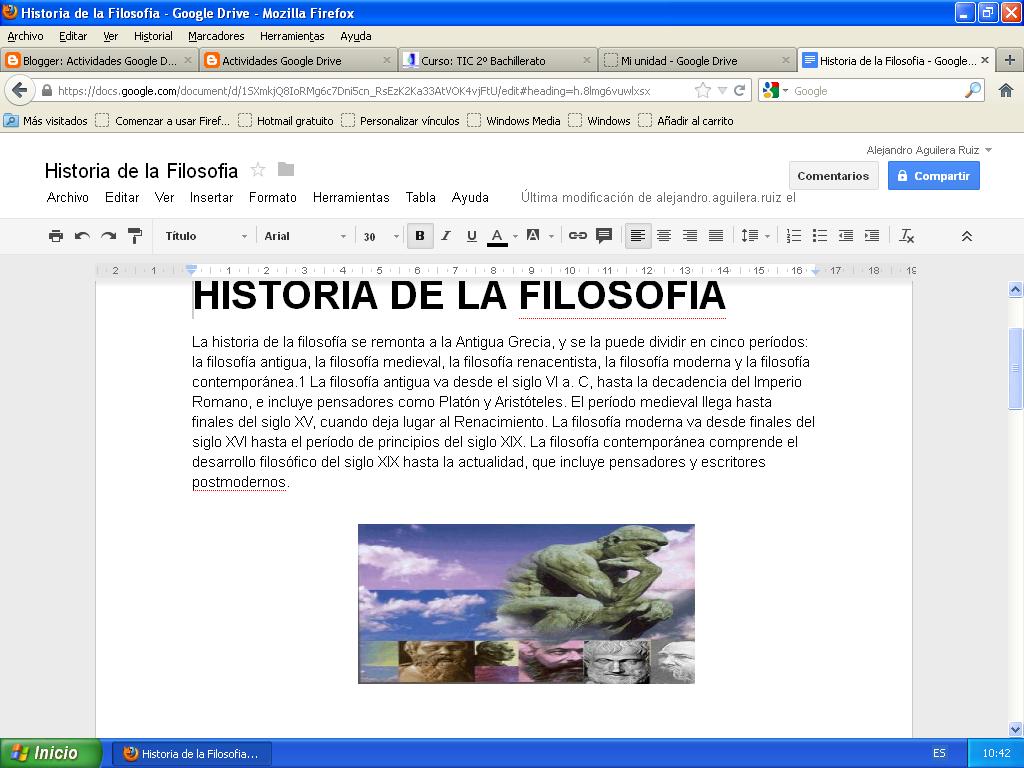Insert a comment with the comment icon
The width and height of the screenshot is (1024, 768).
pos(603,236)
